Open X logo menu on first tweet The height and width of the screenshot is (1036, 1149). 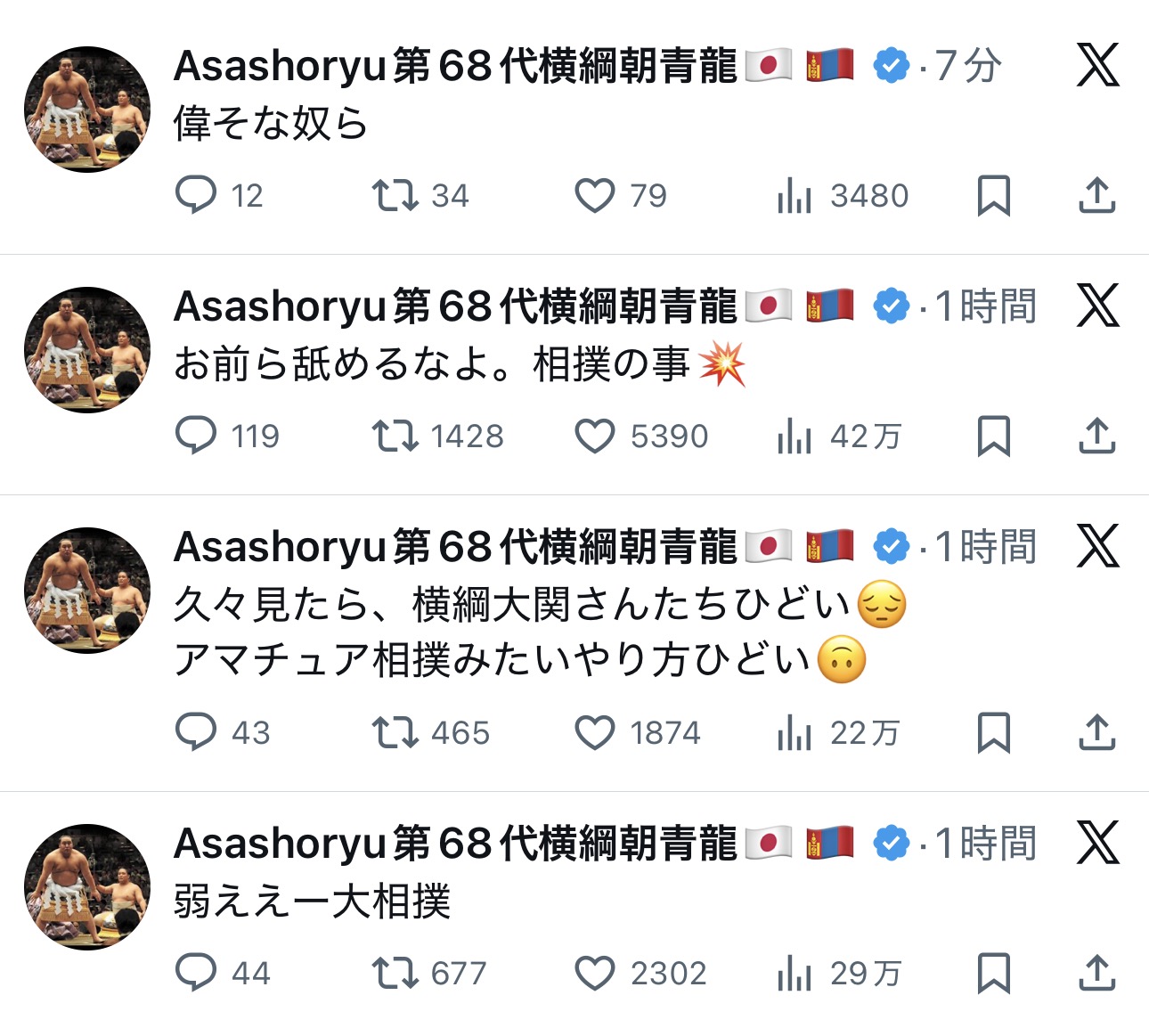coord(1097,65)
